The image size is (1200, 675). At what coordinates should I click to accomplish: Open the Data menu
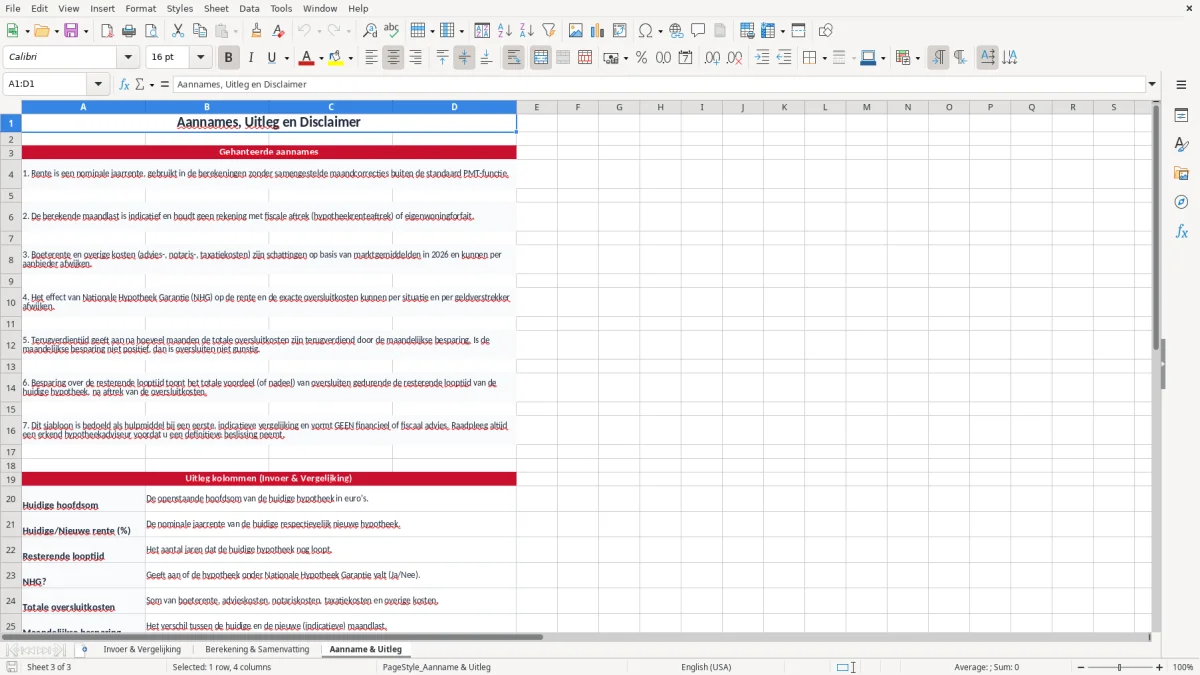coord(249,8)
